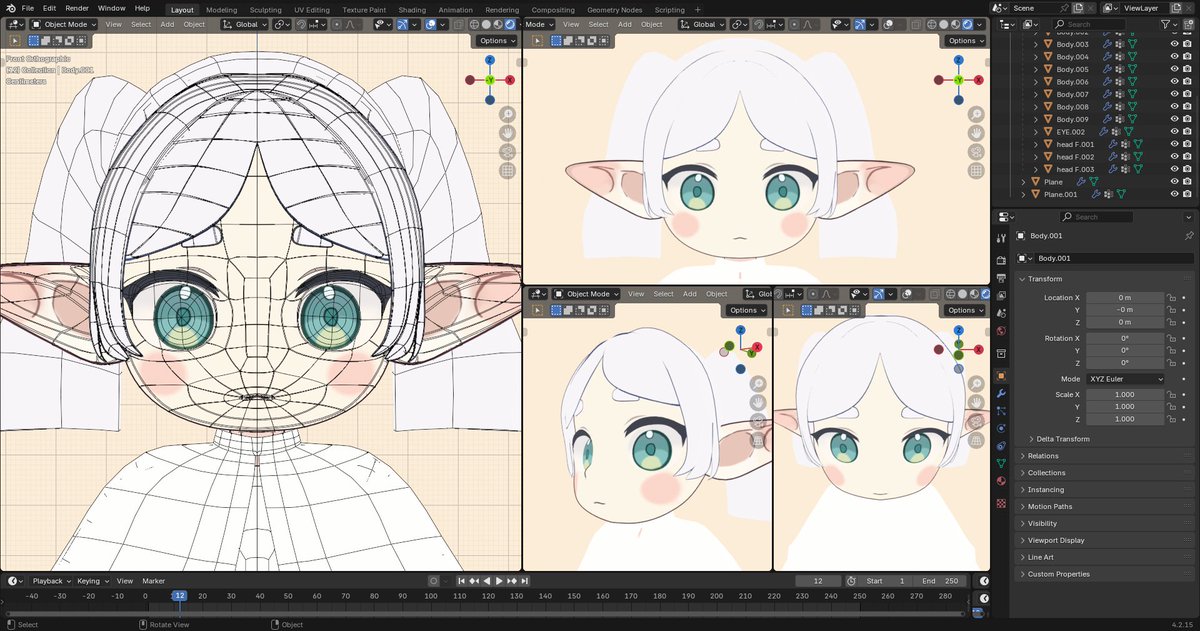Open the Tool properties tab icon
The image size is (1200, 631).
[x=1001, y=237]
